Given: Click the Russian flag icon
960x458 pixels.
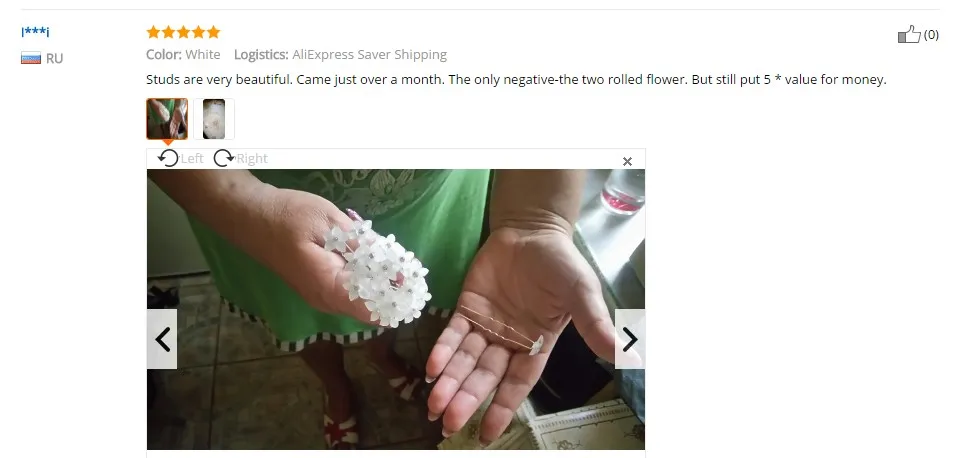Looking at the screenshot, I should pyautogui.click(x=31, y=58).
